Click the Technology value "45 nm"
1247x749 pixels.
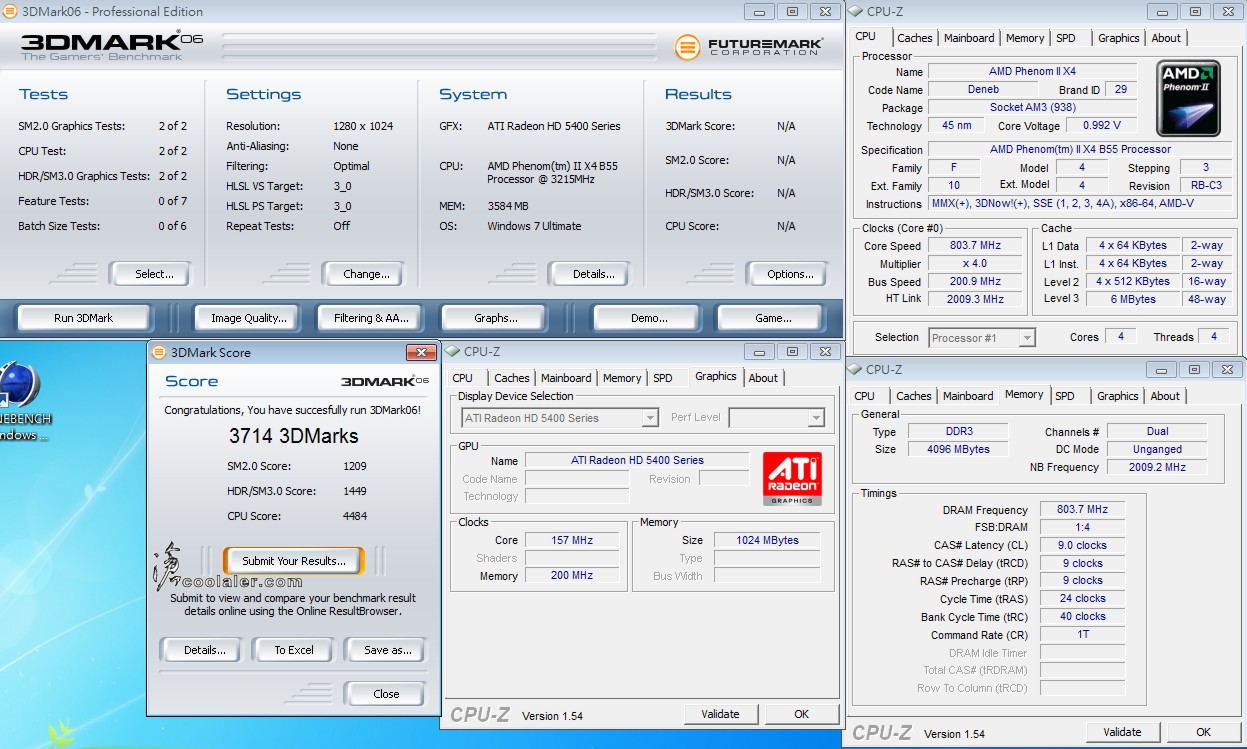click(x=956, y=126)
